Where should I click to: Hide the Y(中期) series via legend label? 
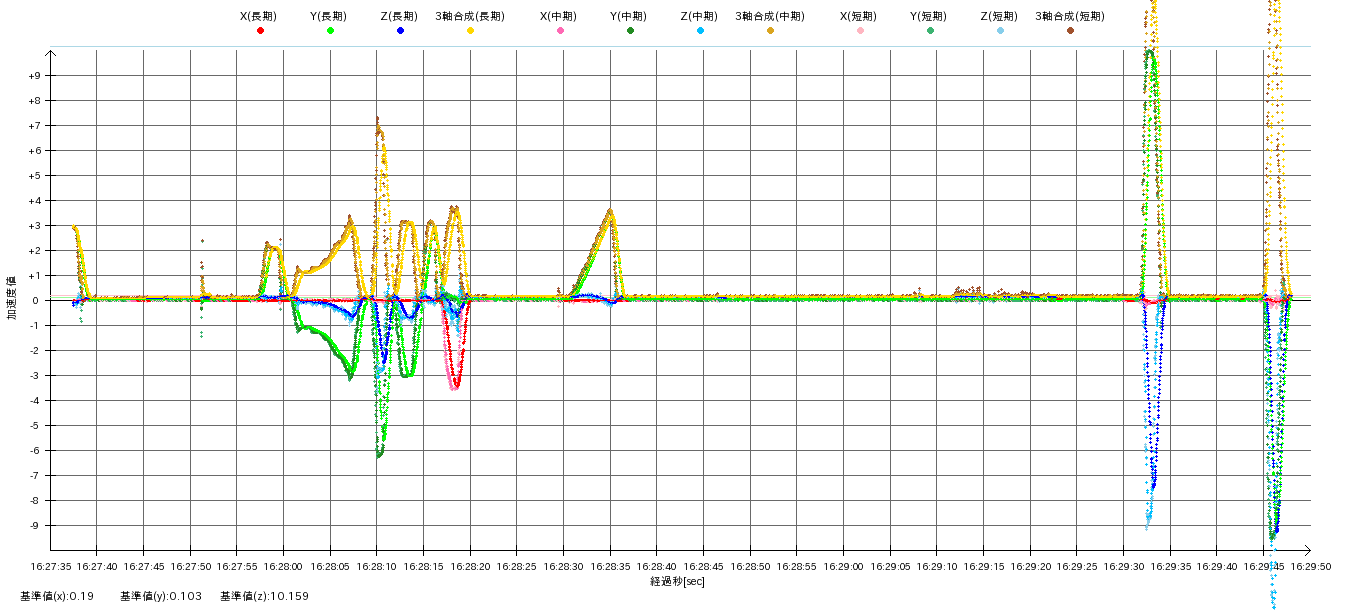pyautogui.click(x=628, y=16)
